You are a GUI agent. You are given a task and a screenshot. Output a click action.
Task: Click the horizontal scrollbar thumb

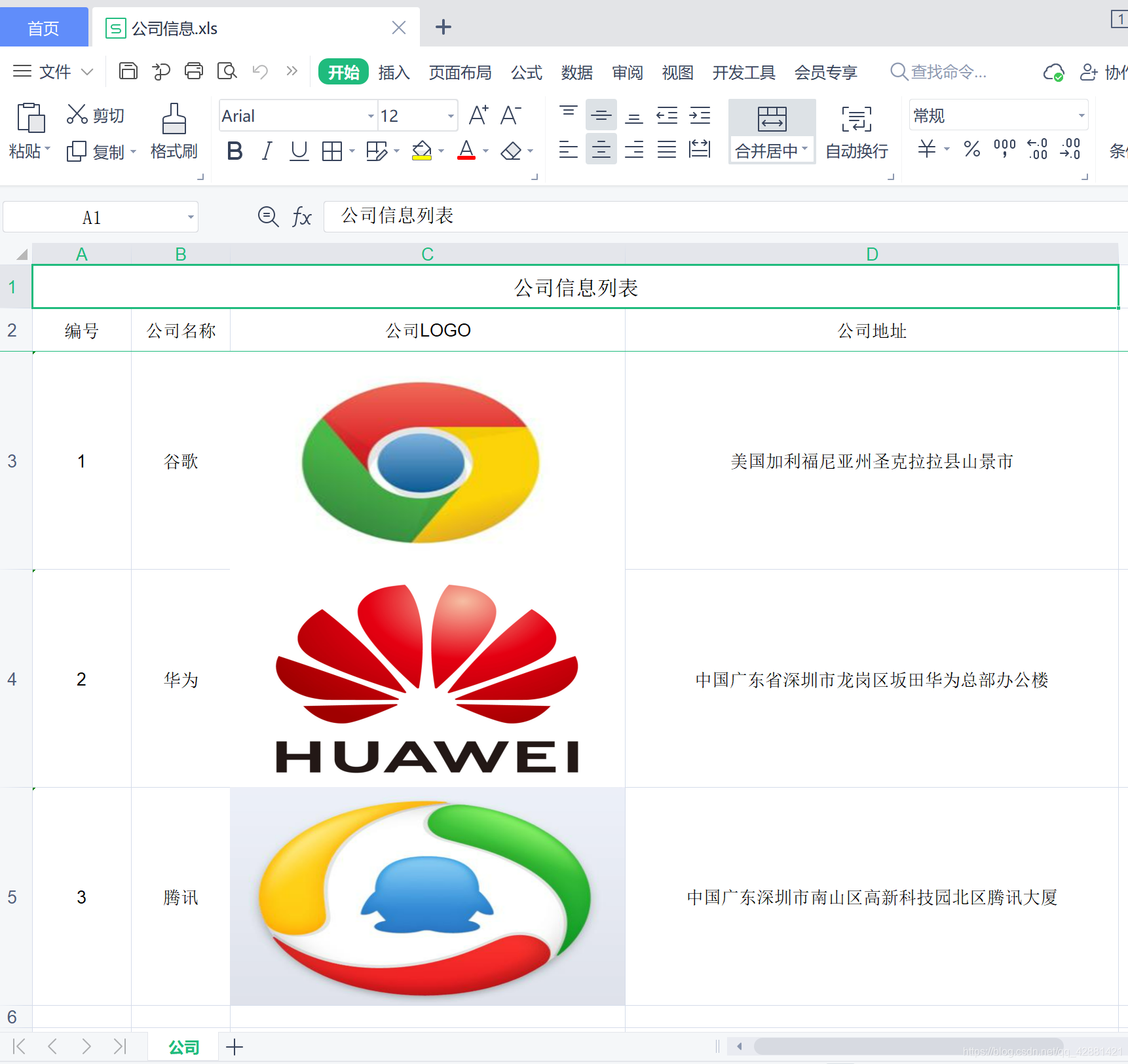click(x=909, y=1046)
